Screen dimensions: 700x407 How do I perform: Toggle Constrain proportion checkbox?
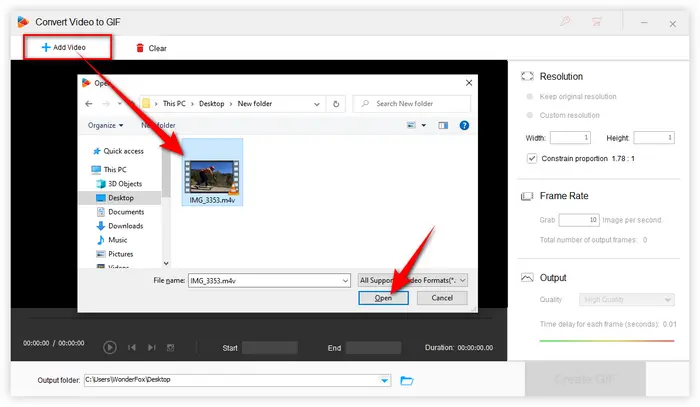click(x=532, y=158)
